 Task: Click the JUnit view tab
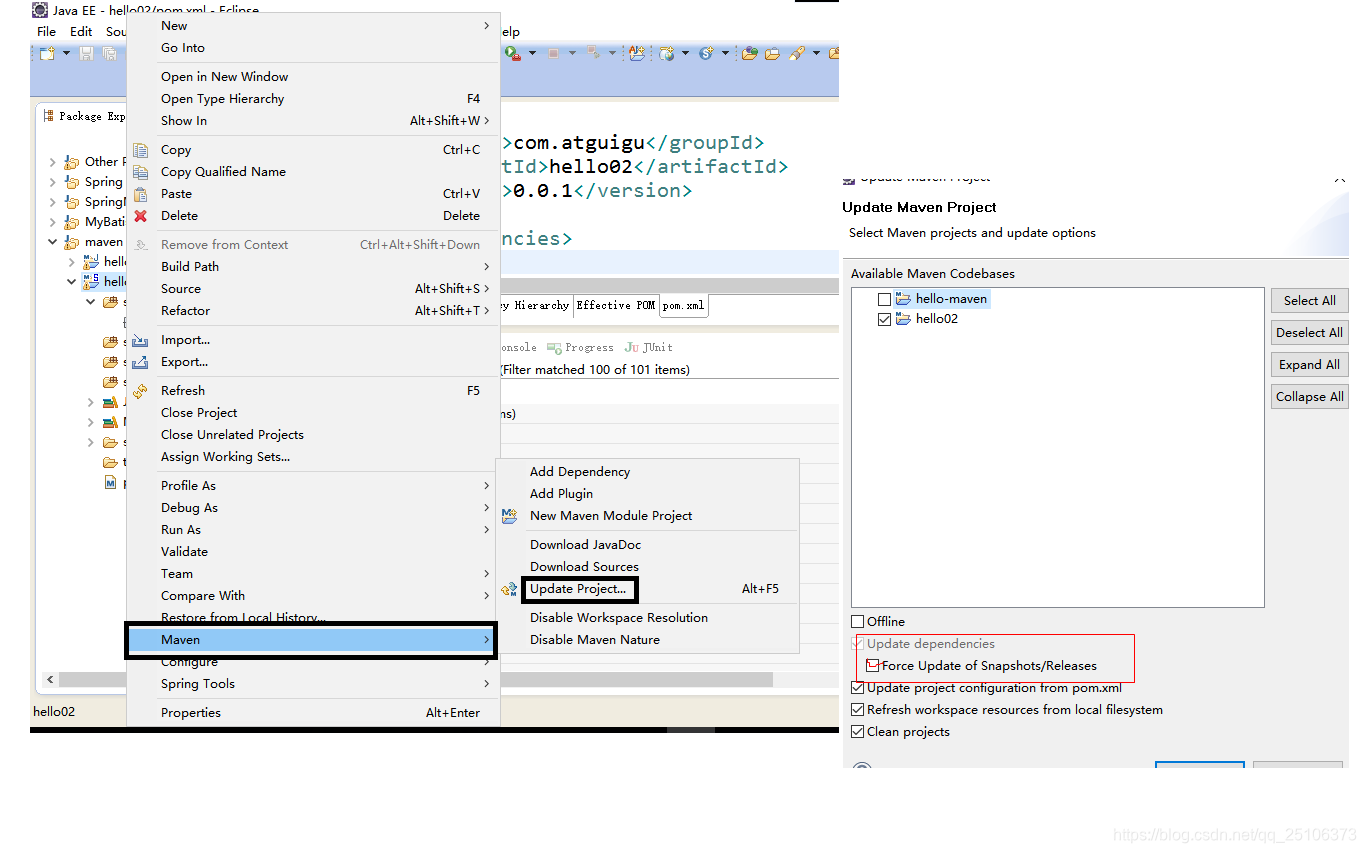pos(649,348)
